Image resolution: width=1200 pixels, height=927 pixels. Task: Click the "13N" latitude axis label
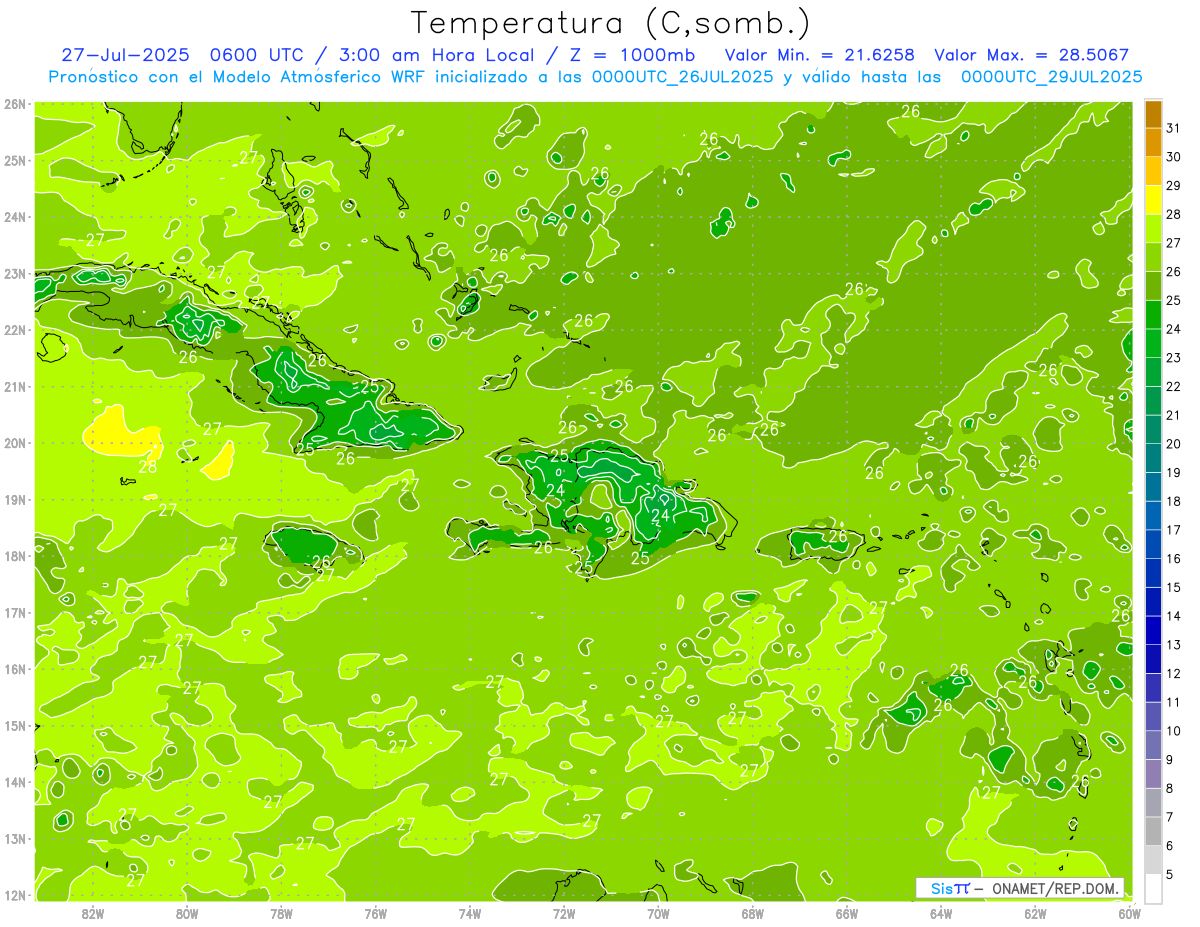[14, 839]
